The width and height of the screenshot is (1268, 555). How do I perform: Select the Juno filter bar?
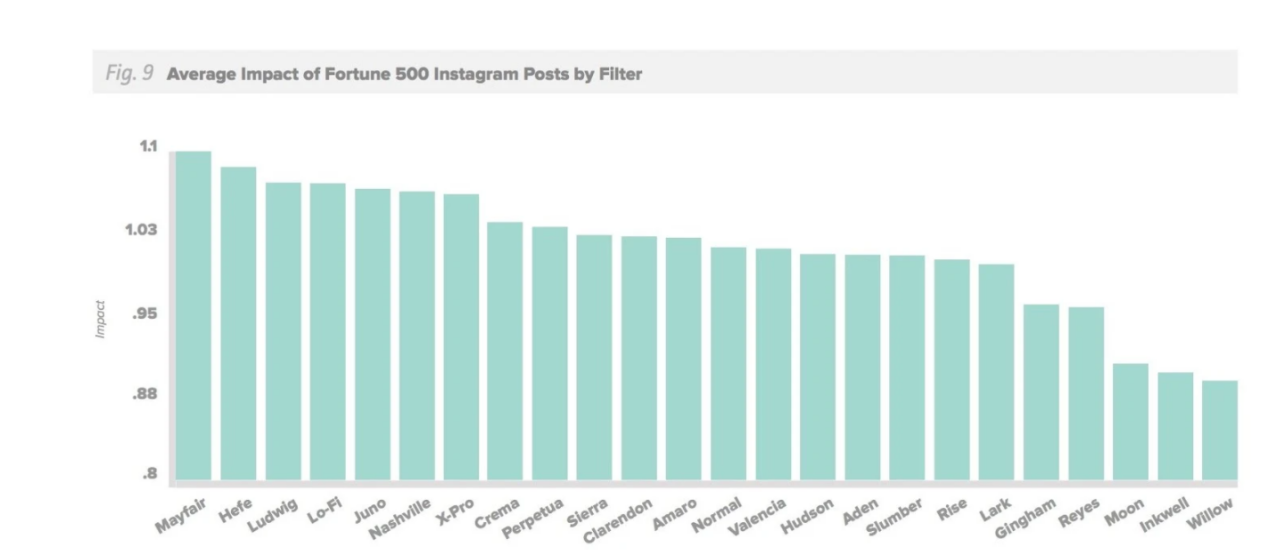[x=372, y=334]
